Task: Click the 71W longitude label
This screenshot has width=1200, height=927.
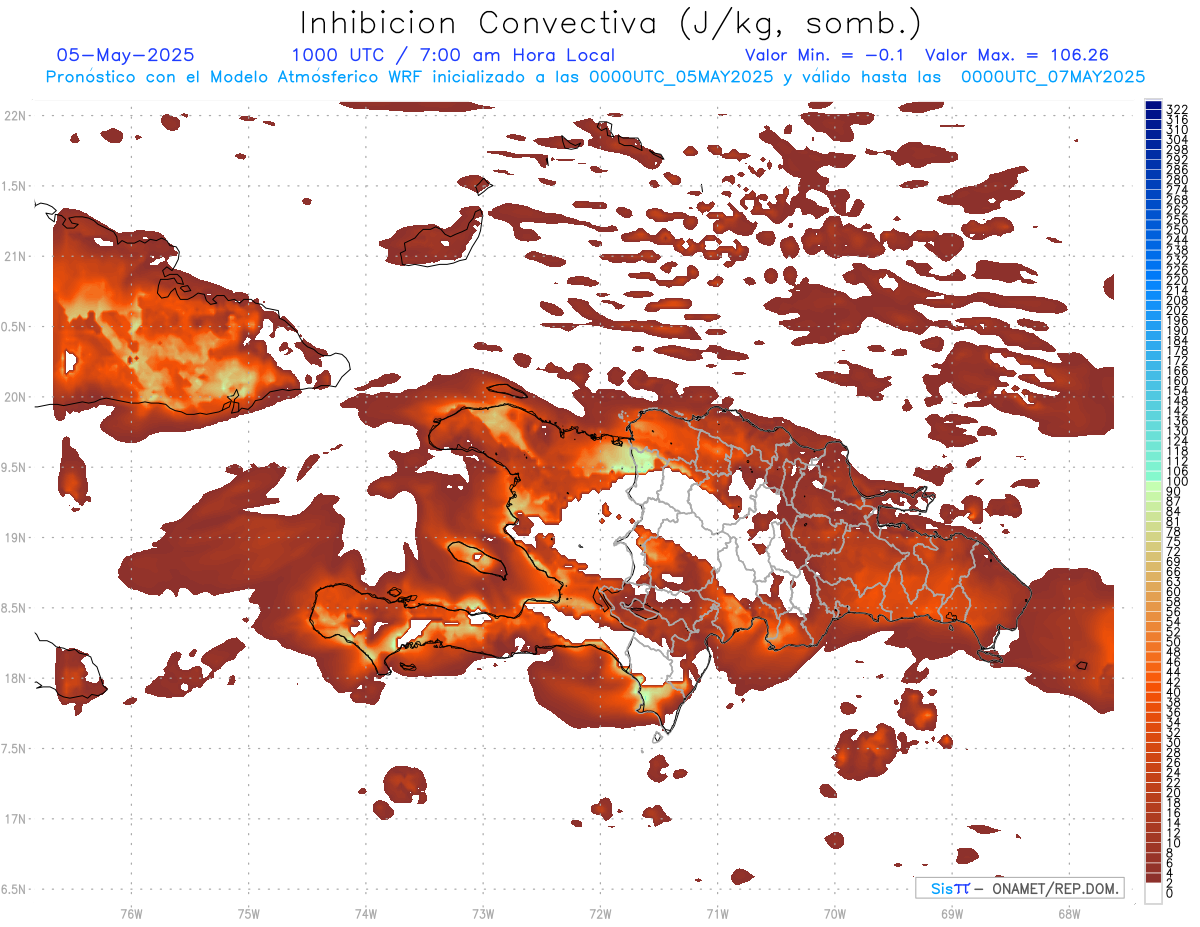Action: click(x=717, y=913)
